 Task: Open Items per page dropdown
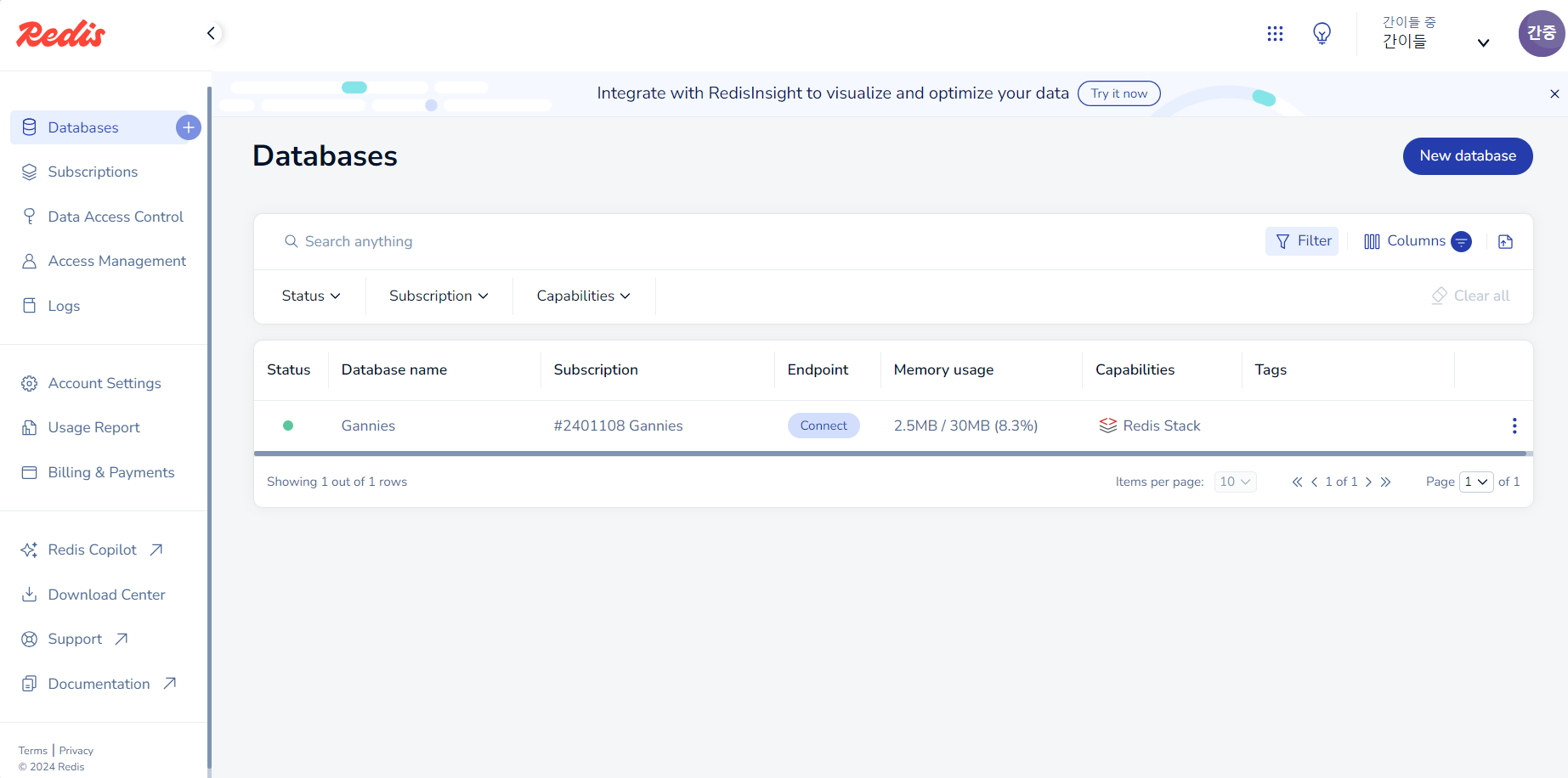pyautogui.click(x=1236, y=482)
